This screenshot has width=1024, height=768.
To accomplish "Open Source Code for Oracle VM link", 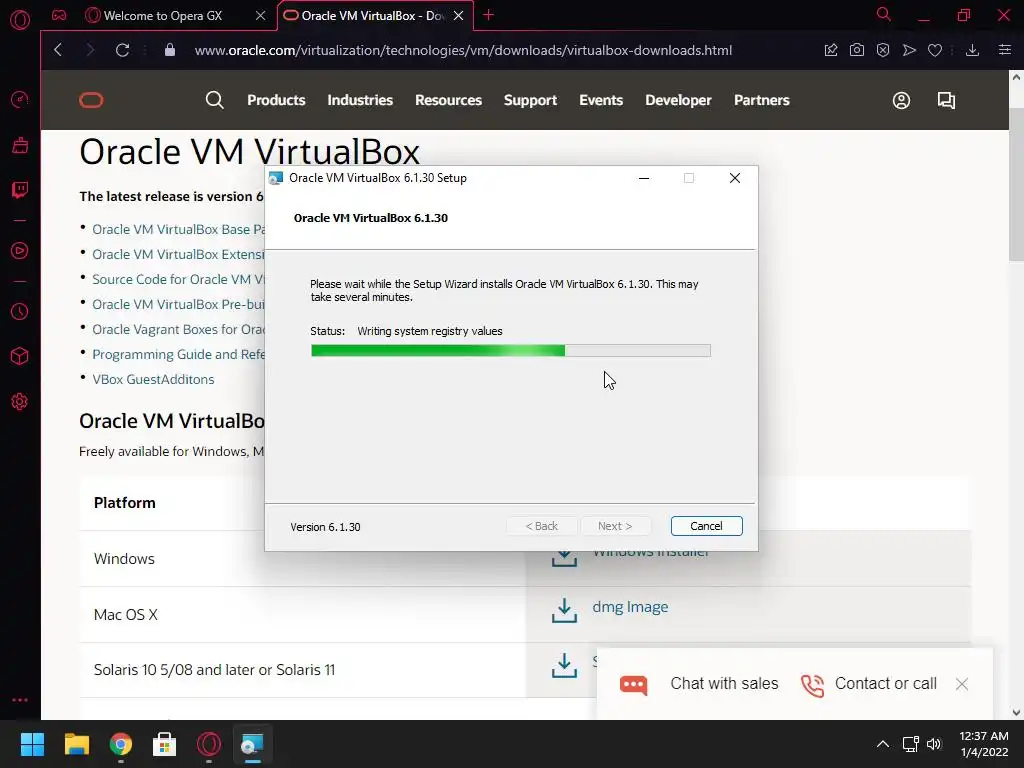I will click(x=178, y=279).
